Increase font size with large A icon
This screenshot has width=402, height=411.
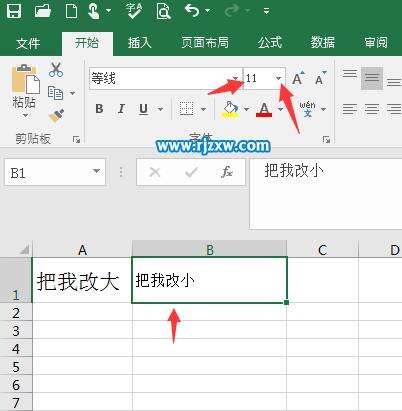click(298, 78)
